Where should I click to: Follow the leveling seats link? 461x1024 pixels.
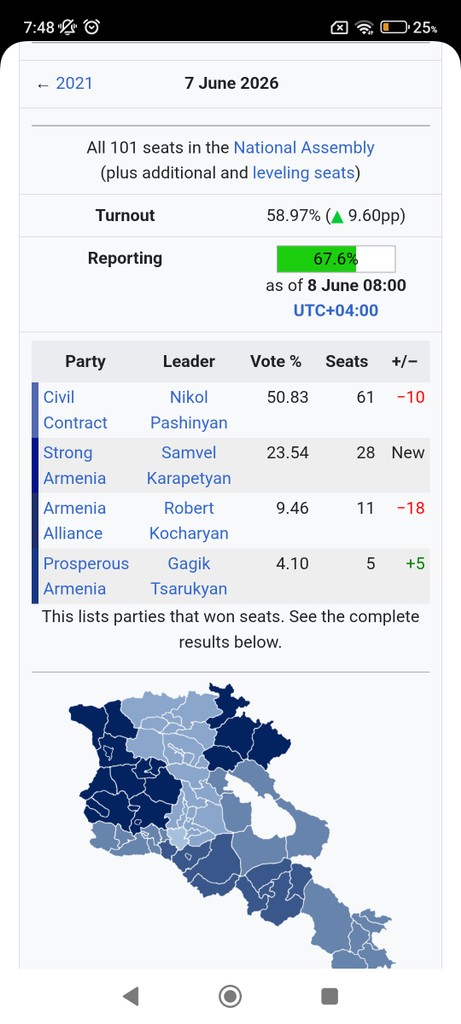coord(303,173)
